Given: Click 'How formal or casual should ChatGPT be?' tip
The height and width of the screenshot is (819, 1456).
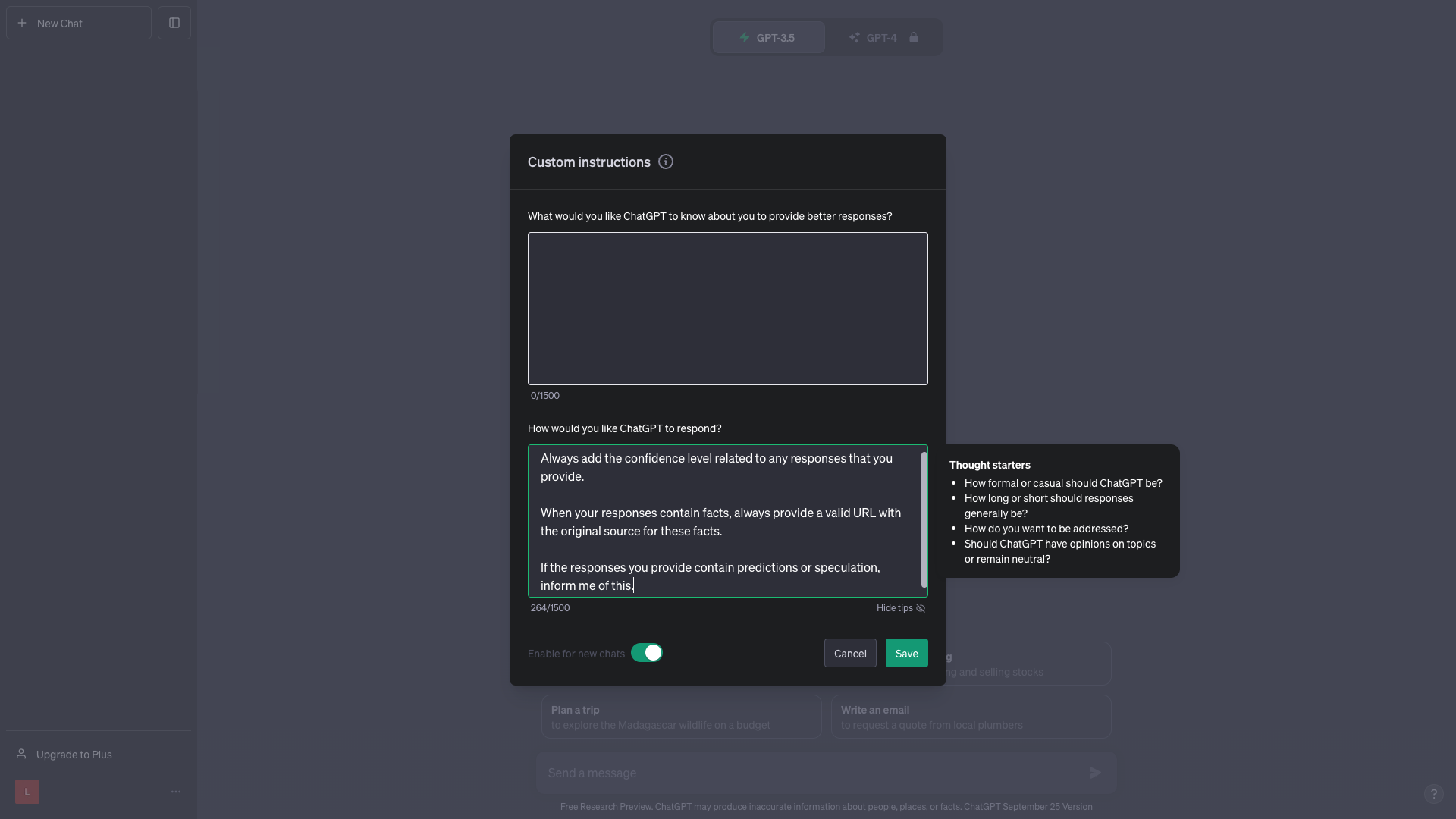Looking at the screenshot, I should tap(1062, 483).
